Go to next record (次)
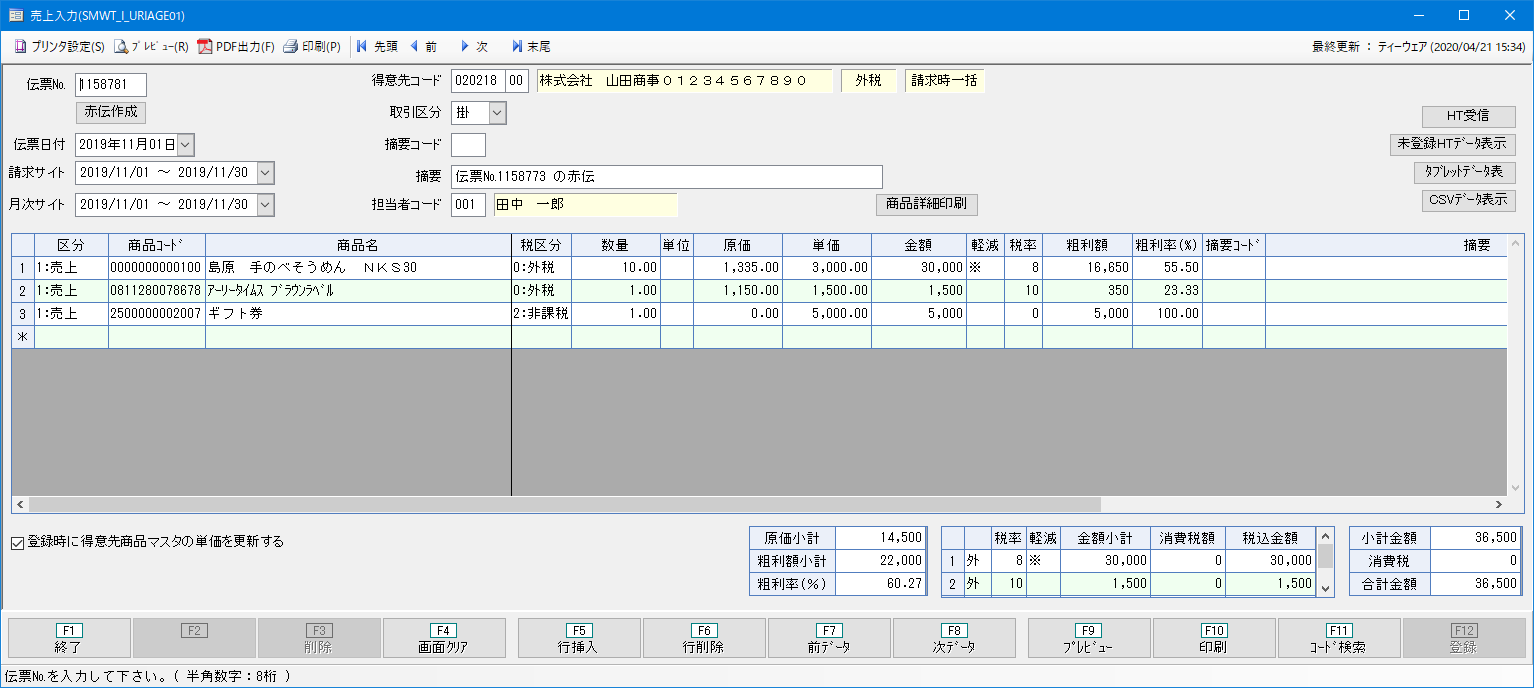This screenshot has height=688, width=1534. [x=473, y=47]
